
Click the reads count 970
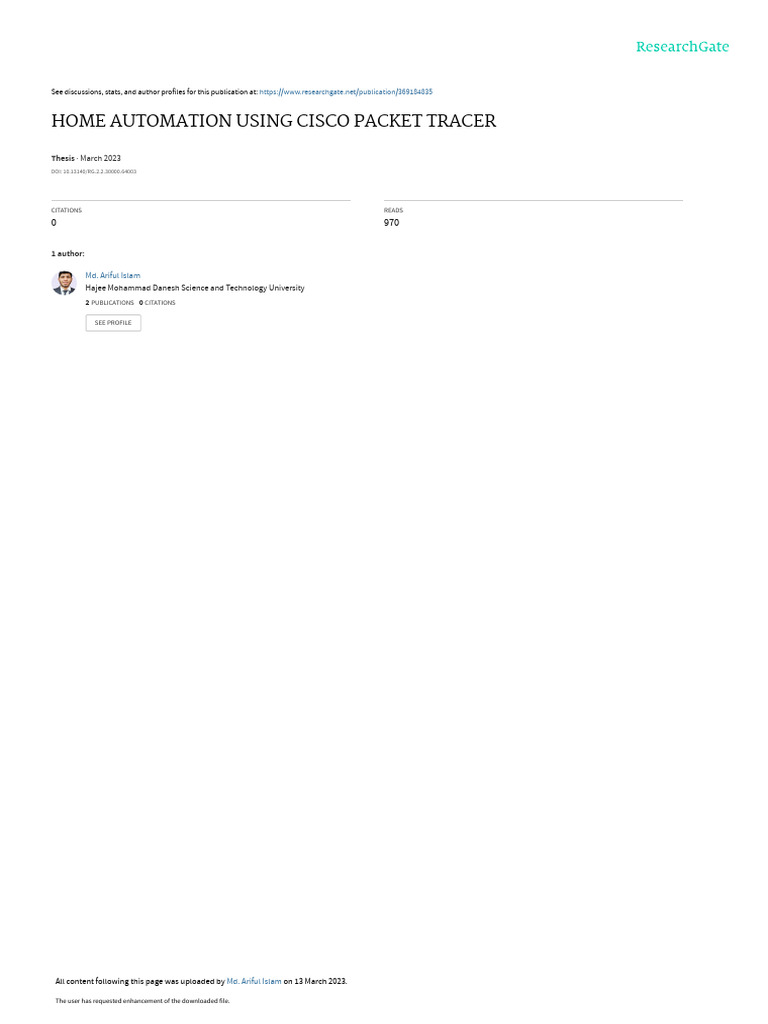coord(391,223)
